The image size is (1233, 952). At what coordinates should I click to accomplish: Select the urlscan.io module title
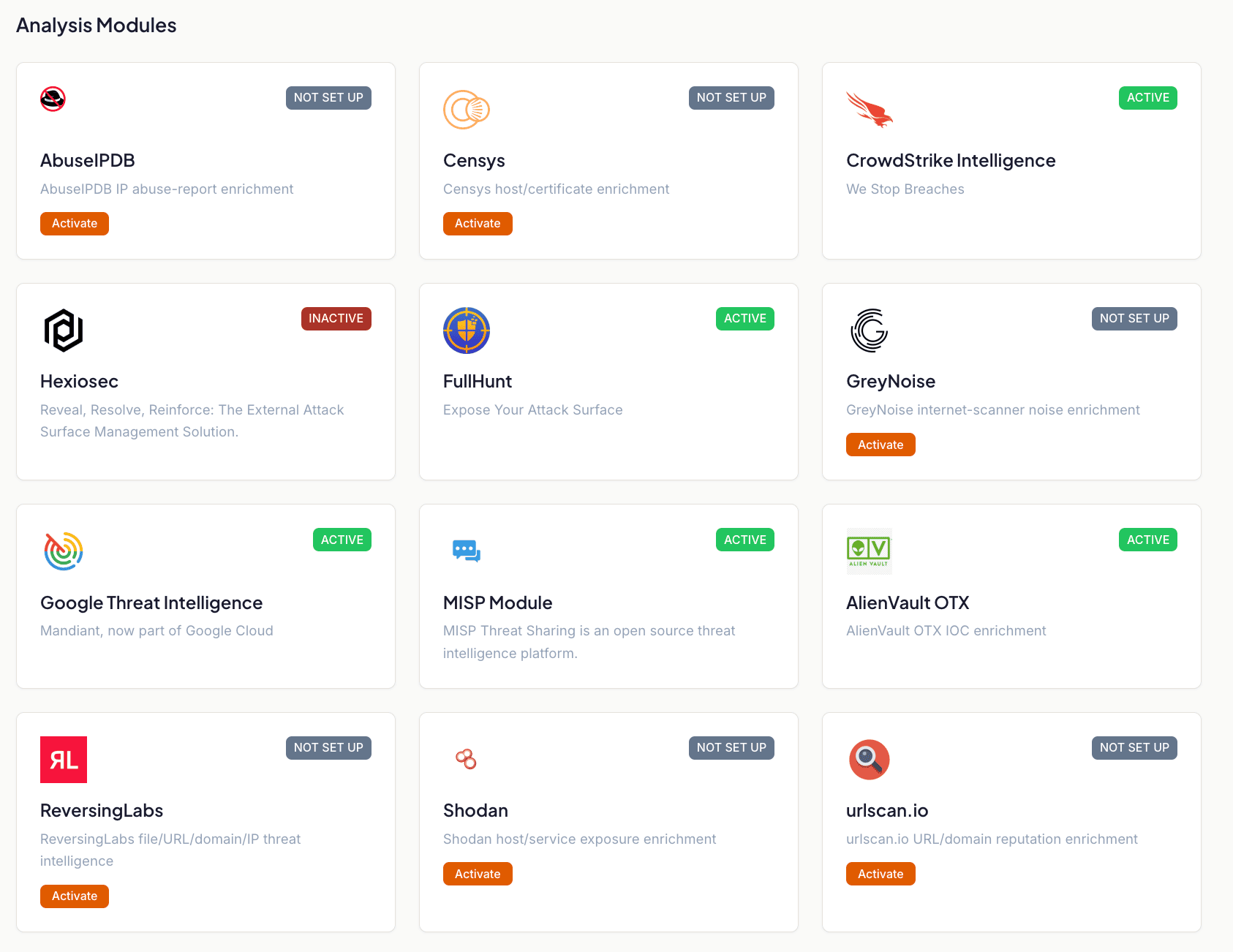pyautogui.click(x=887, y=811)
